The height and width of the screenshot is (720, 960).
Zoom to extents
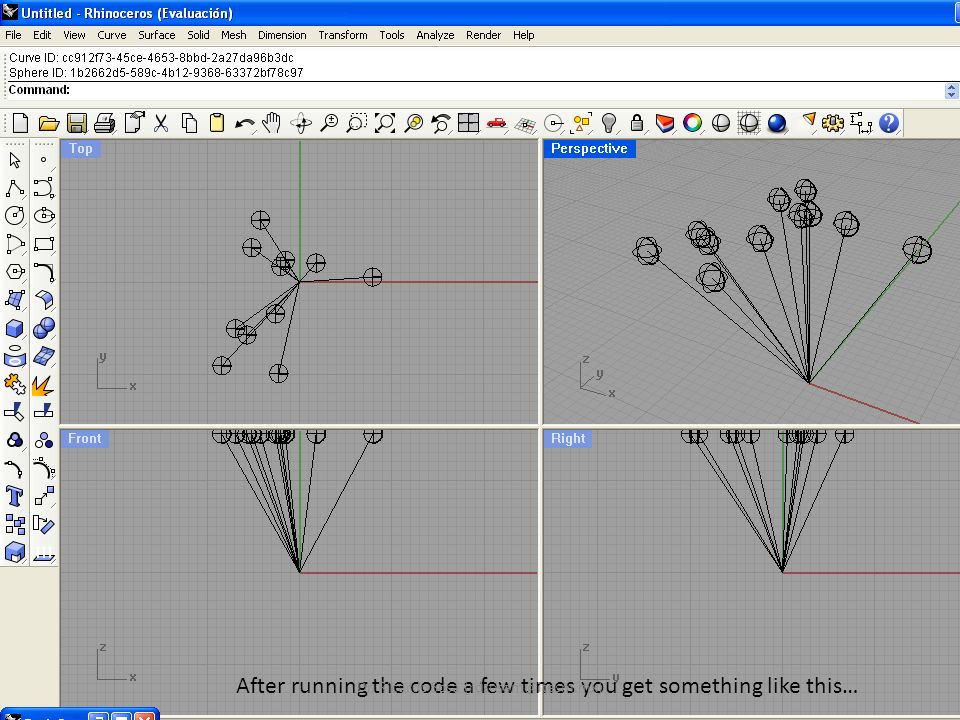(x=385, y=123)
